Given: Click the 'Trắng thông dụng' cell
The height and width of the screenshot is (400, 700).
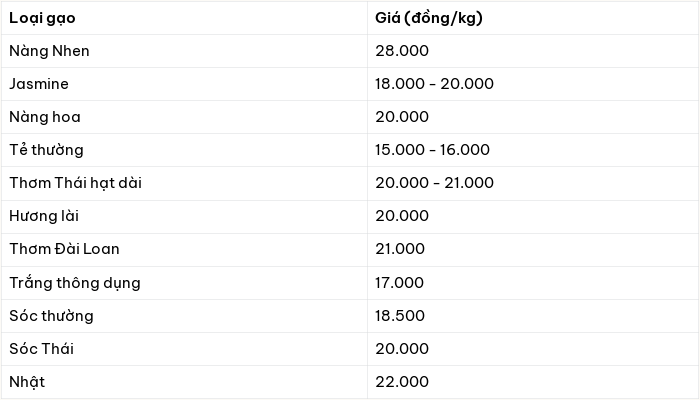Looking at the screenshot, I should [184, 283].
